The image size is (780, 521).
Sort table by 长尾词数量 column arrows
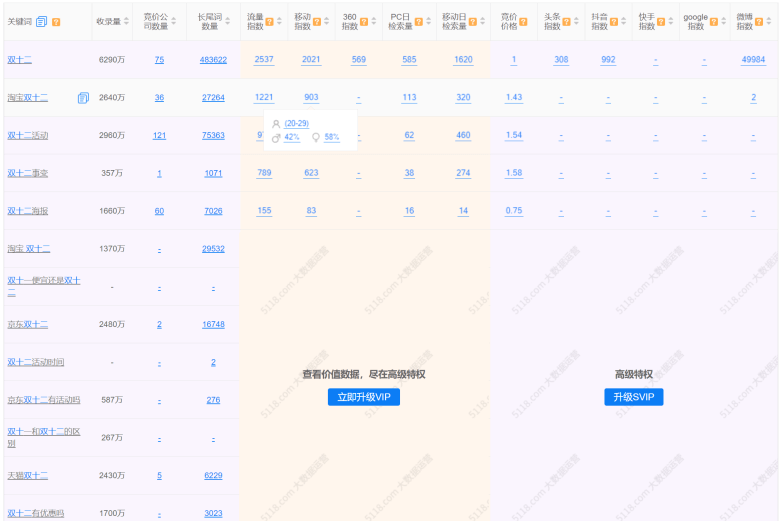tap(227, 21)
